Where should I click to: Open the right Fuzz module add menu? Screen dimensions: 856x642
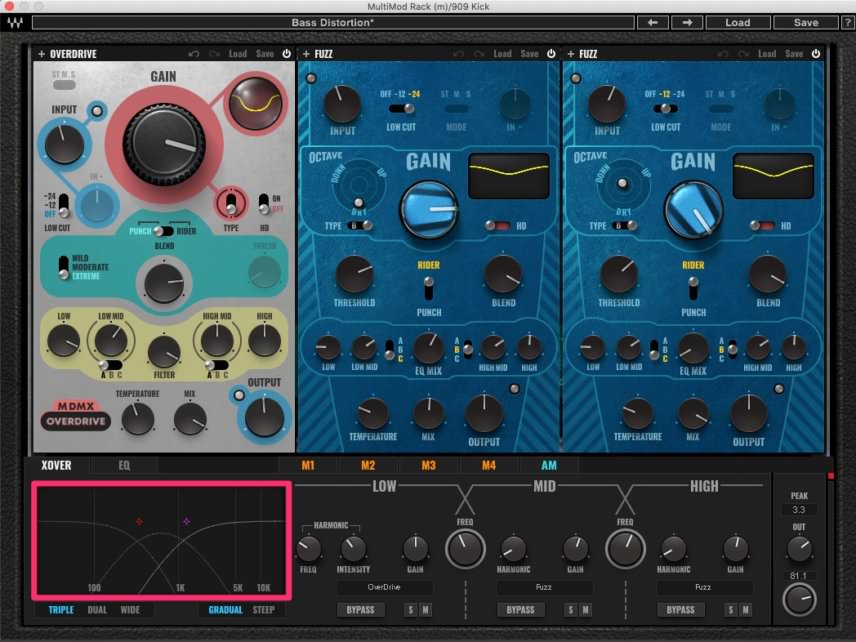pos(570,54)
